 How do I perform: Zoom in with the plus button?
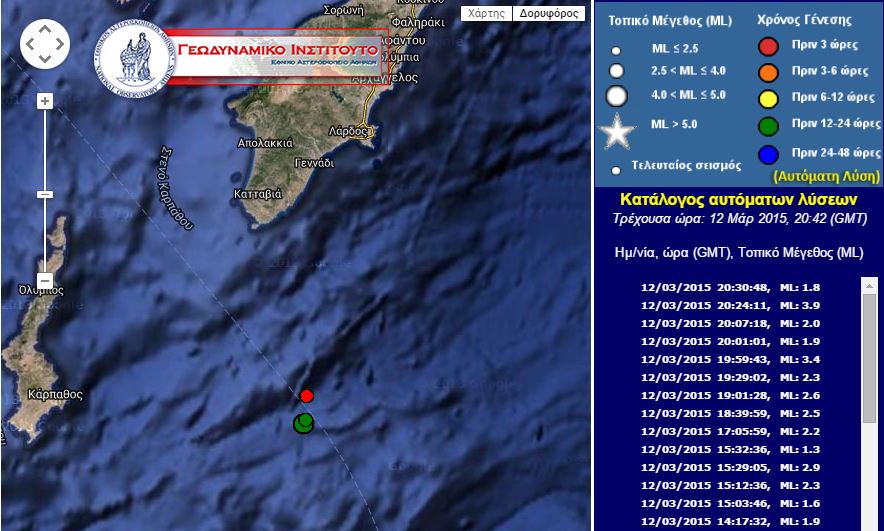tap(45, 101)
